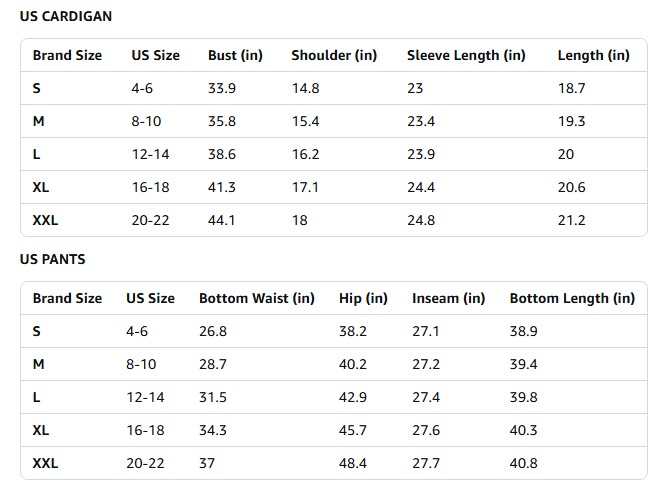The image size is (669, 499).
Task: Click the 21.2 cardigan length for XXL
Action: 572,220
